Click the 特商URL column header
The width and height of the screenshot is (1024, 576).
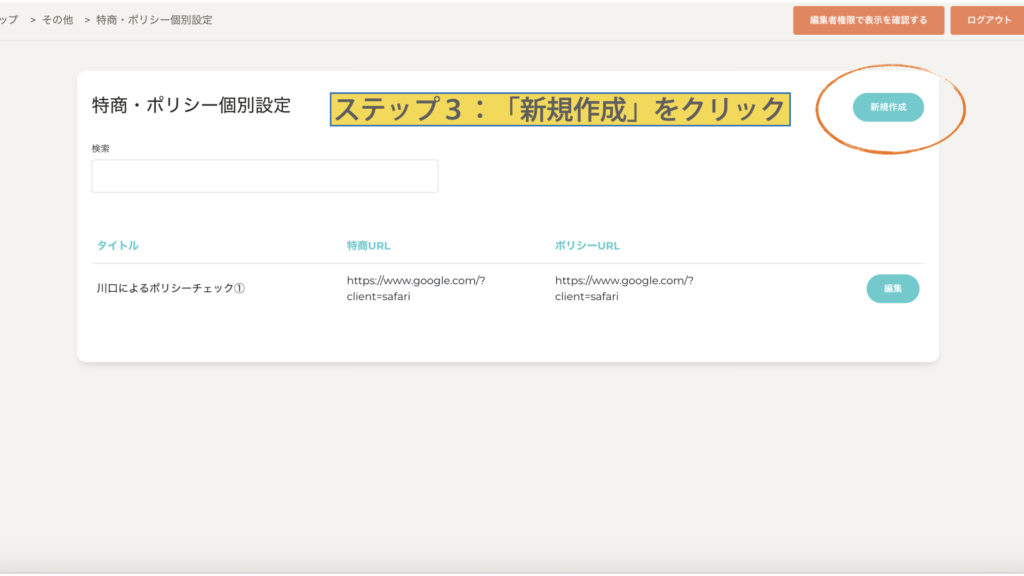[368, 246]
